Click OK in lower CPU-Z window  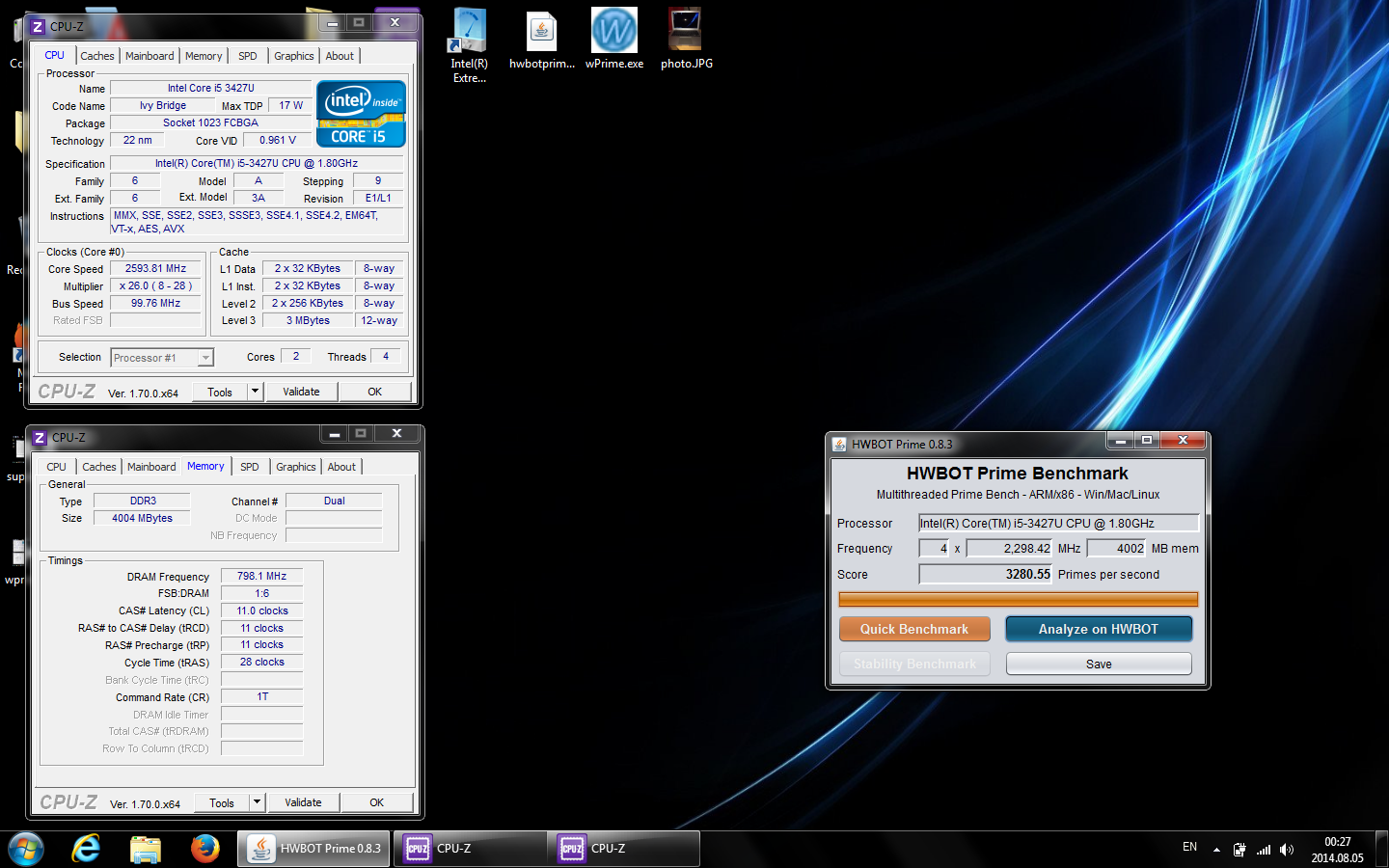pos(377,802)
